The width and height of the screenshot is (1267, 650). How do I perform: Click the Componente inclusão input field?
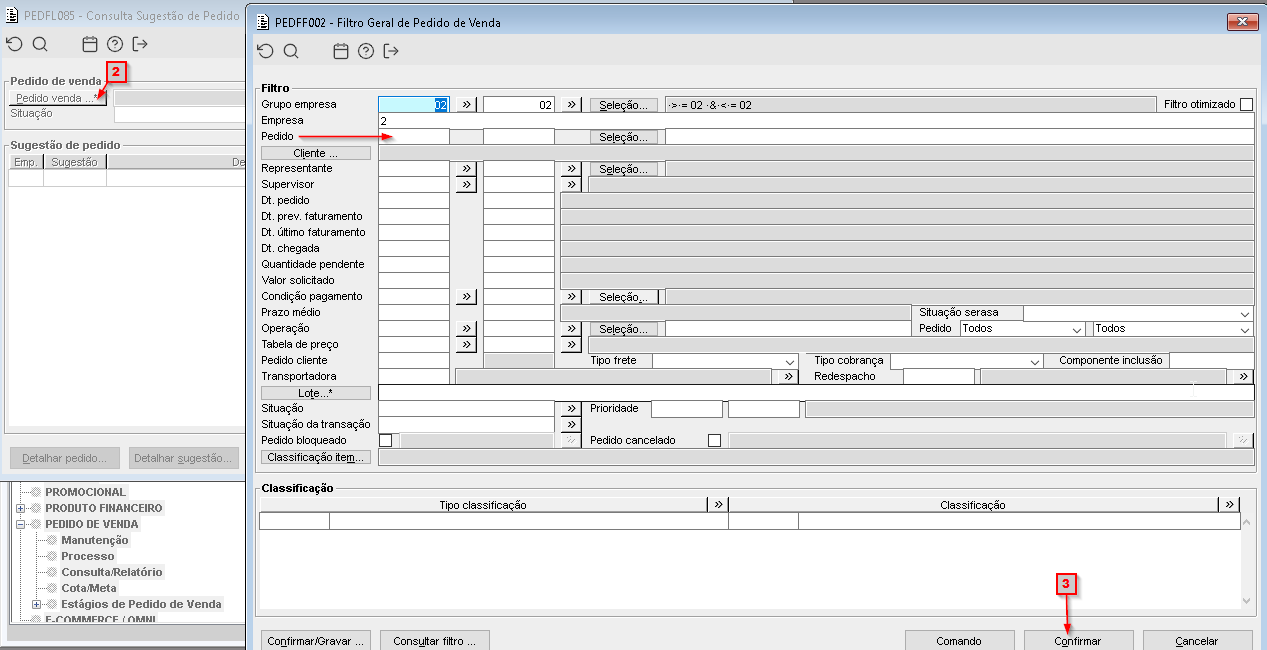pos(1211,360)
